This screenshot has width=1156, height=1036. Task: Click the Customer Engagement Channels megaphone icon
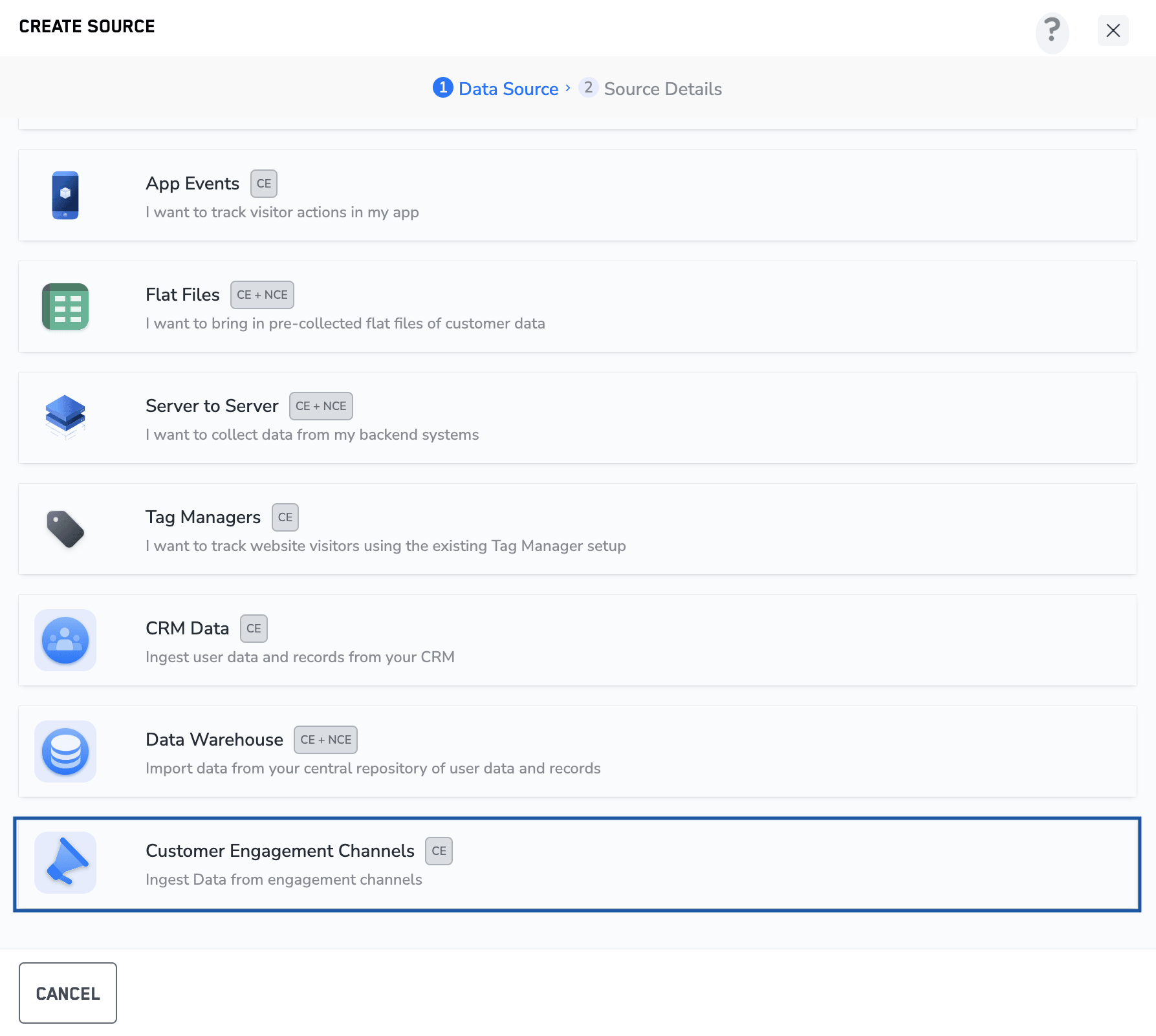coord(65,863)
